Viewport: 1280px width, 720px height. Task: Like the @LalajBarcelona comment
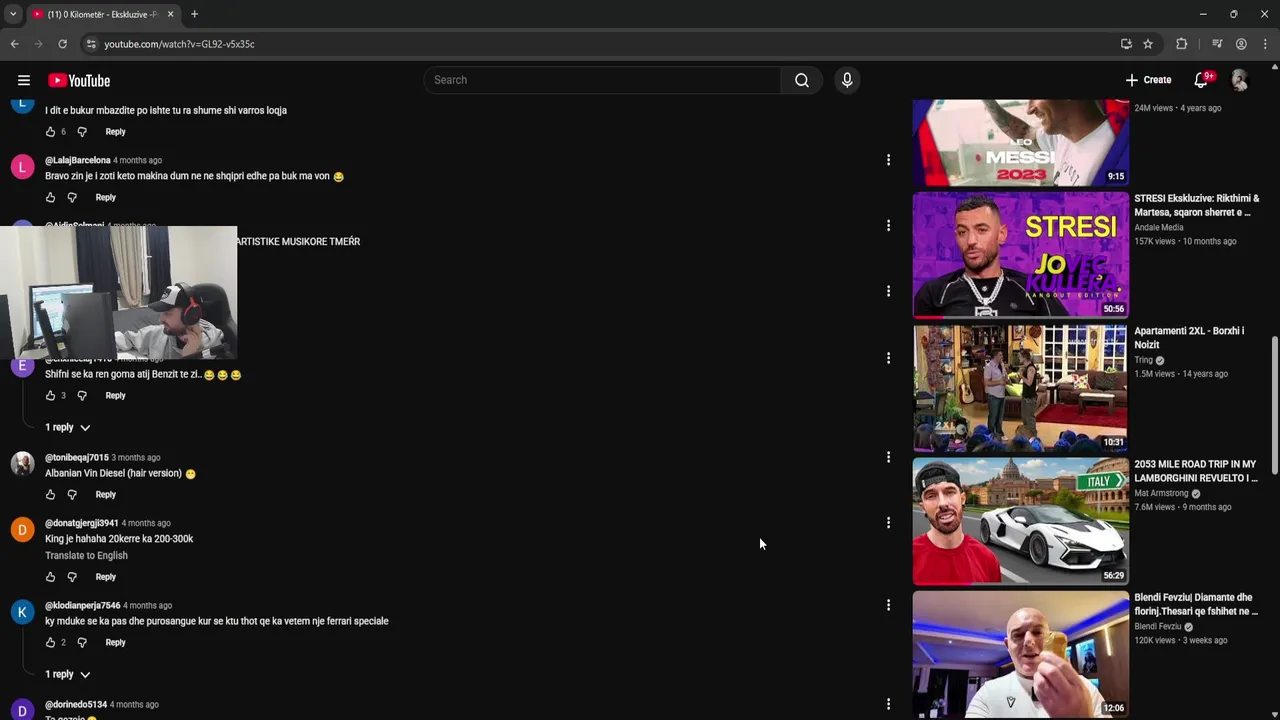pyautogui.click(x=51, y=197)
